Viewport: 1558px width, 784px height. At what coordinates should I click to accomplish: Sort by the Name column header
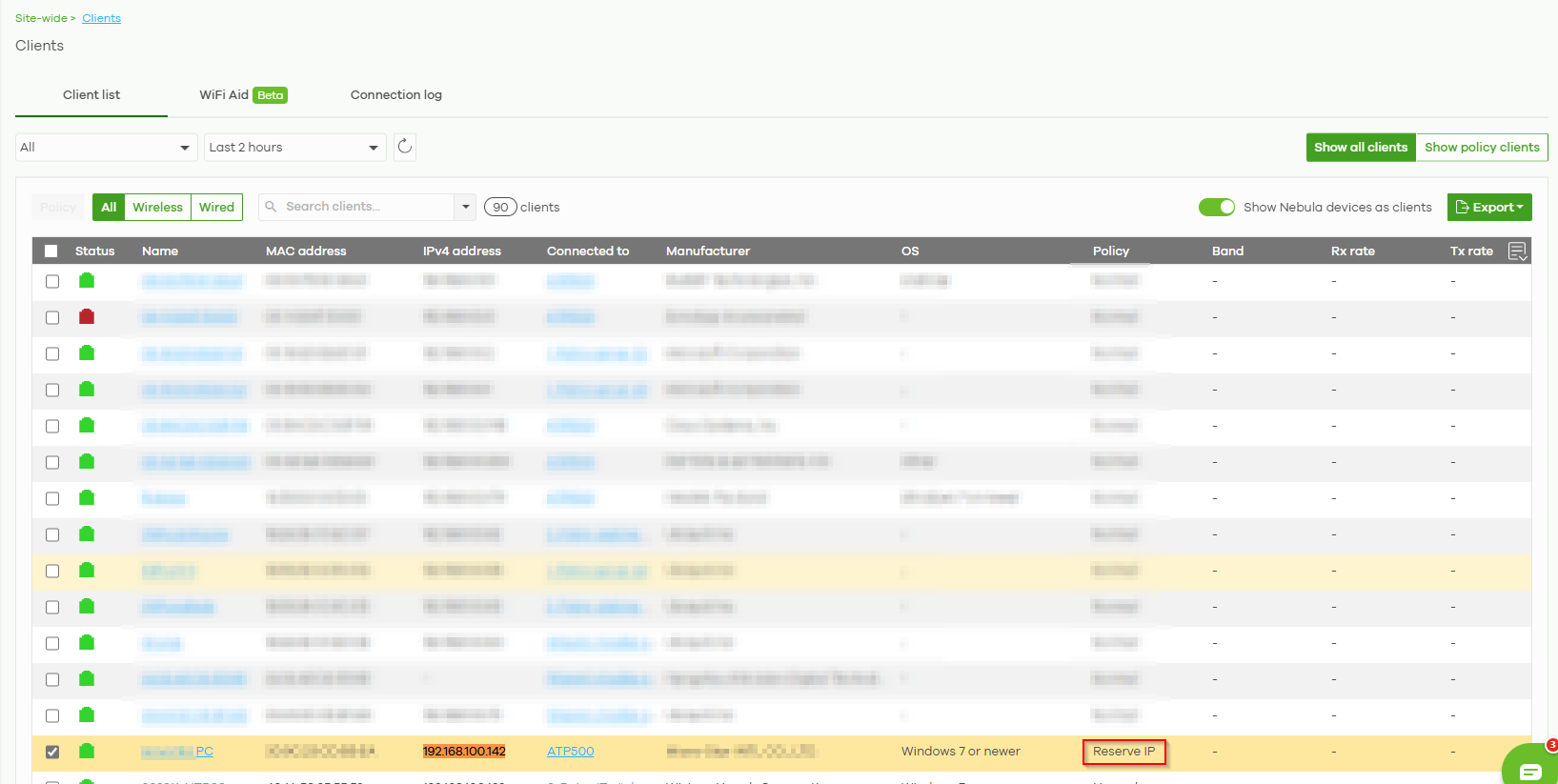tap(160, 251)
